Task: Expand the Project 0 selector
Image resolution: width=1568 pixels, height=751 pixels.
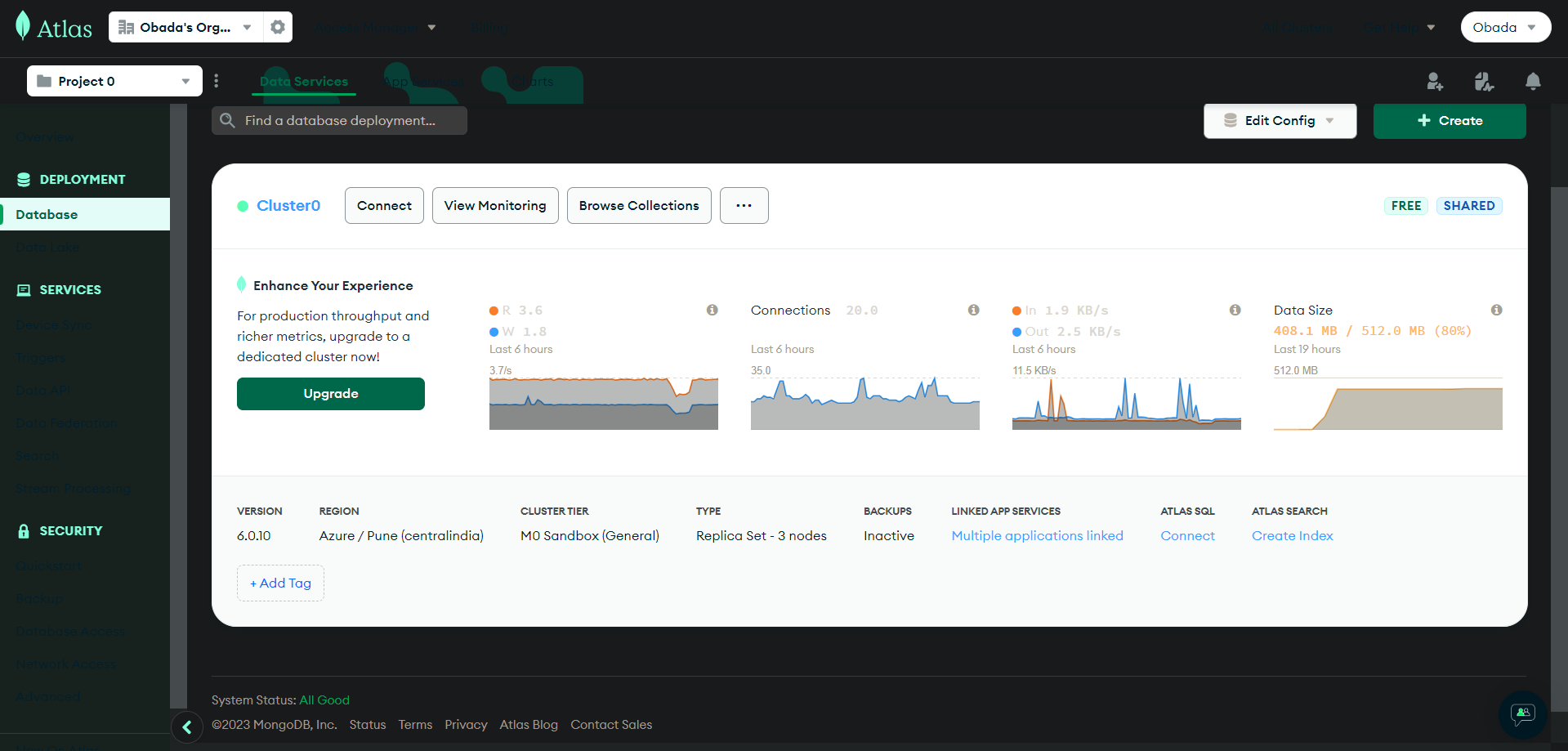Action: [x=114, y=81]
